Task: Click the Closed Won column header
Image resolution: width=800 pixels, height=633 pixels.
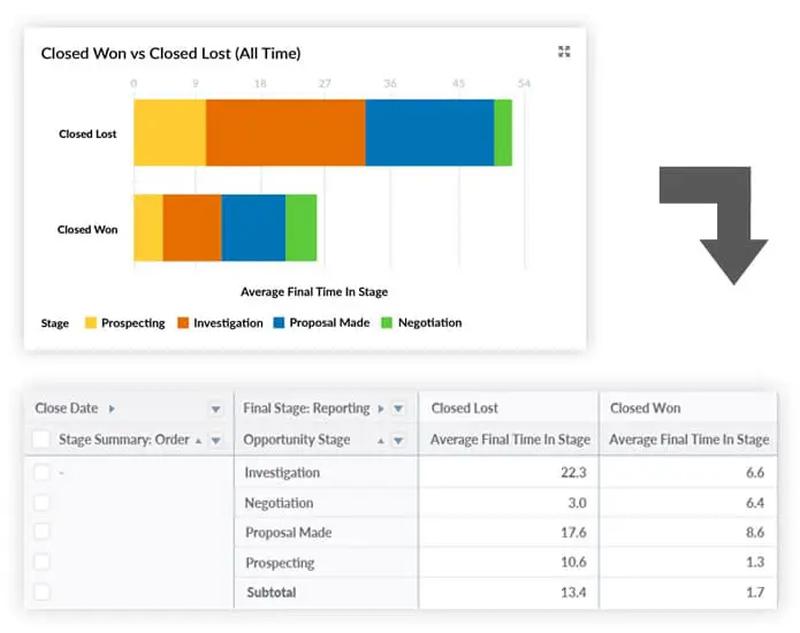Action: (645, 408)
